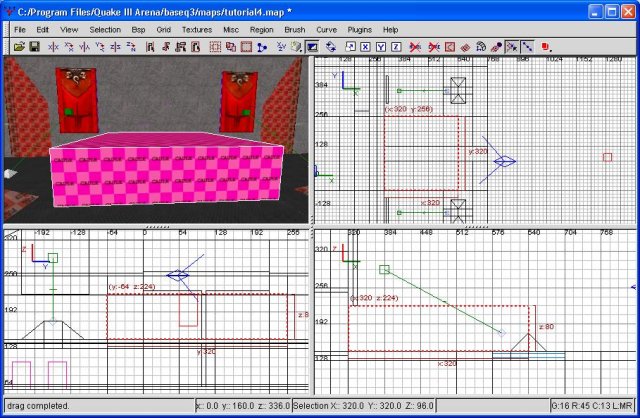Click the blue free-rotate arrows icon
Viewport: 640px width, 418px height.
tap(331, 47)
